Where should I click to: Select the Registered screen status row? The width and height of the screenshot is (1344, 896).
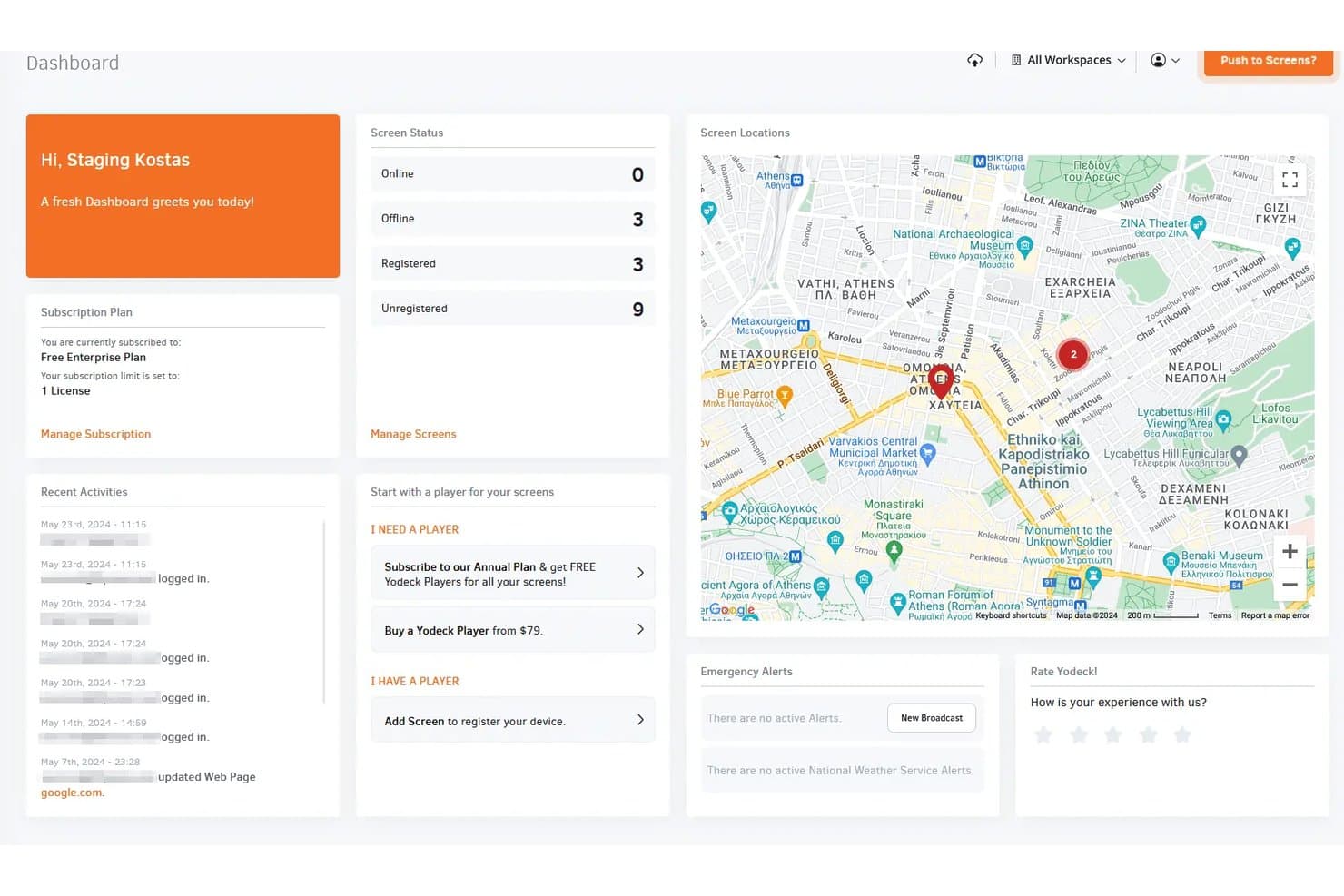coord(512,264)
